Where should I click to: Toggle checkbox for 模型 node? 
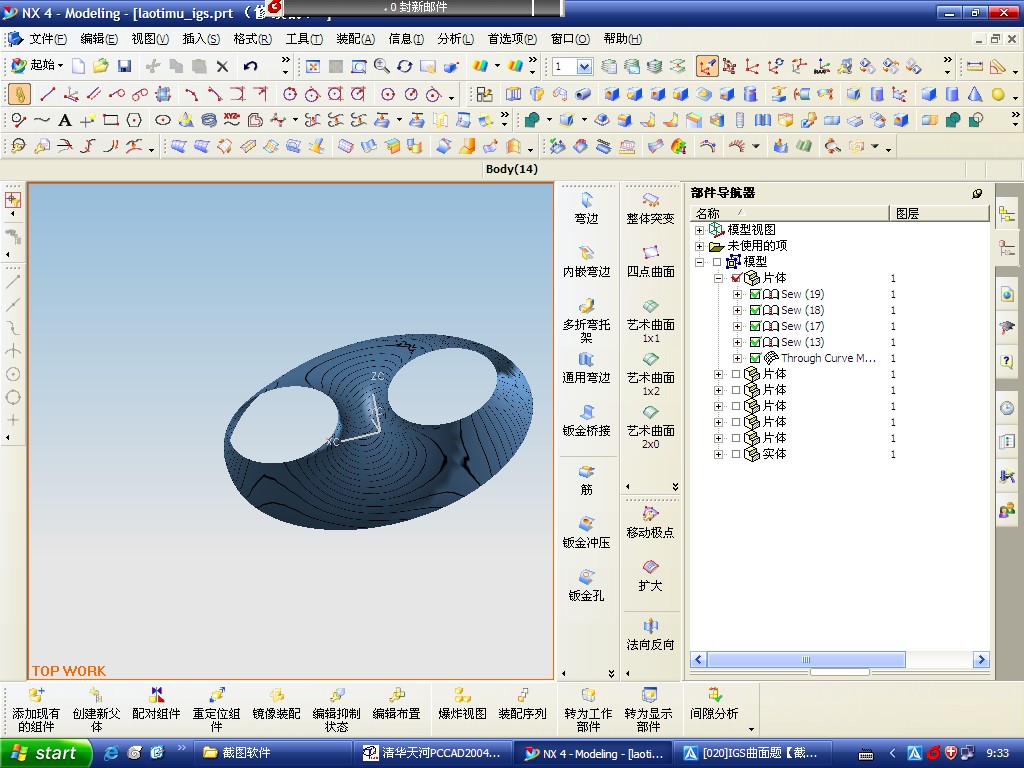(x=717, y=262)
